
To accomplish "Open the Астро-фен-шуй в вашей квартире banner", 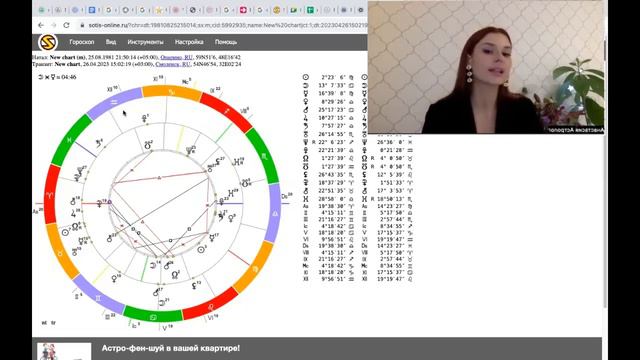I will click(x=171, y=348).
